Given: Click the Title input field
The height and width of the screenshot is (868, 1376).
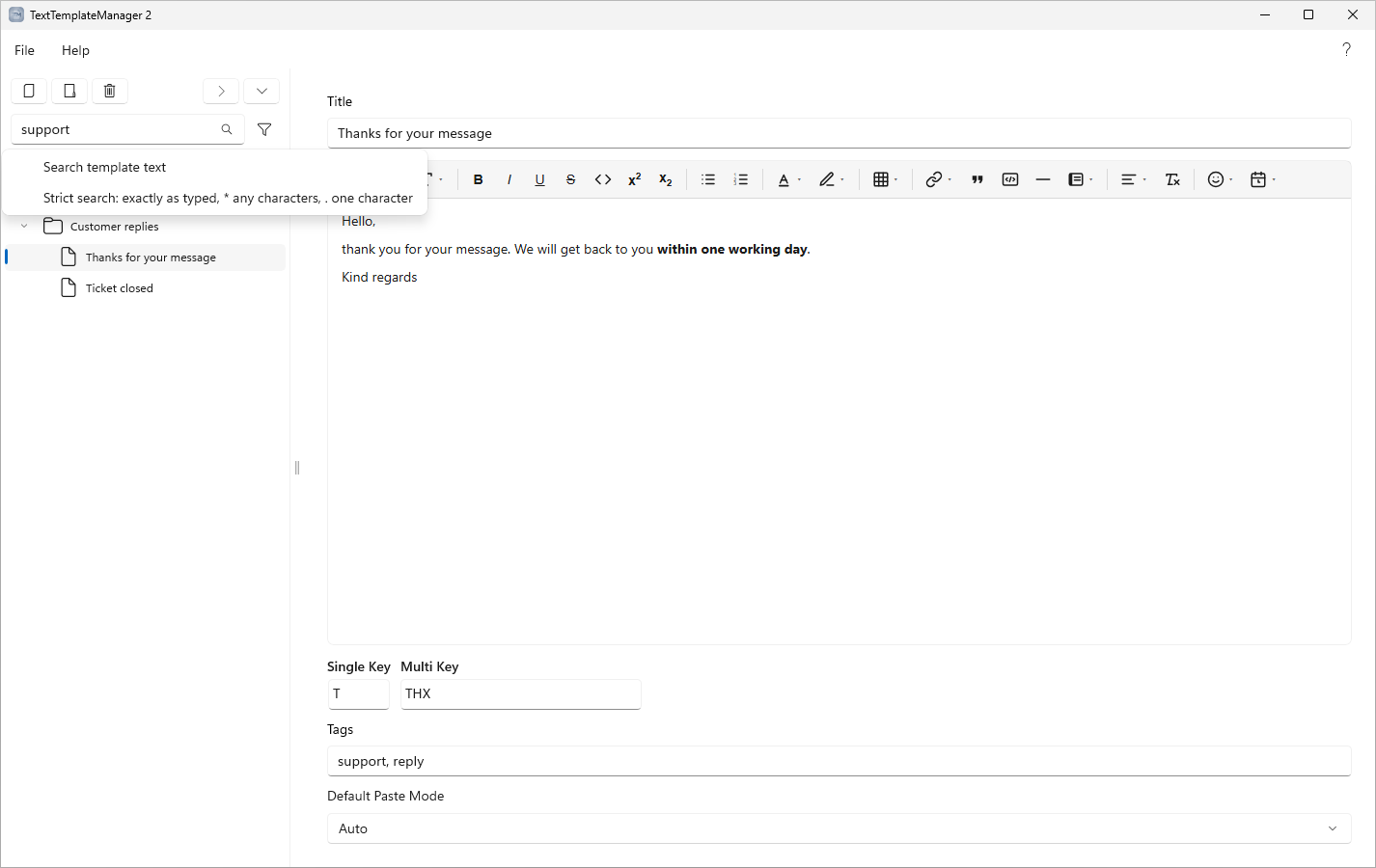Looking at the screenshot, I should tap(839, 133).
